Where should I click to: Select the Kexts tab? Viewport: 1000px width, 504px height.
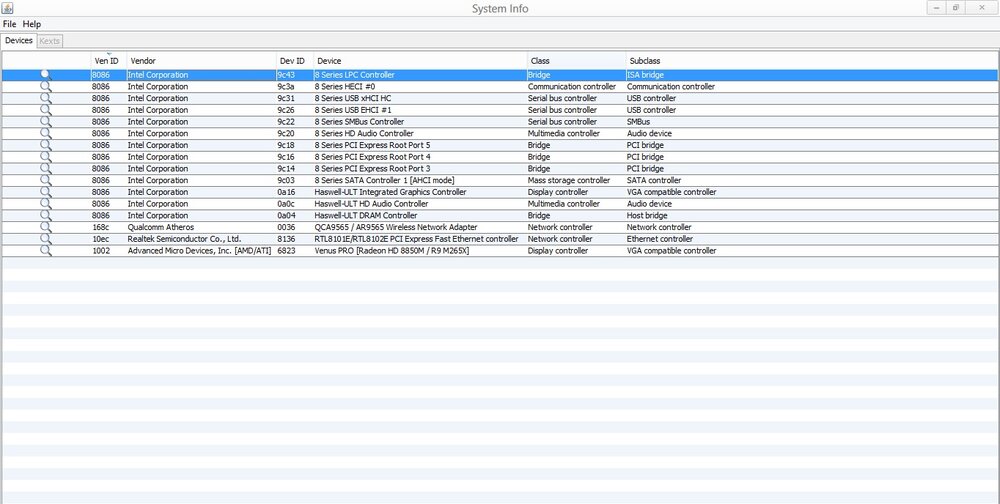click(50, 41)
